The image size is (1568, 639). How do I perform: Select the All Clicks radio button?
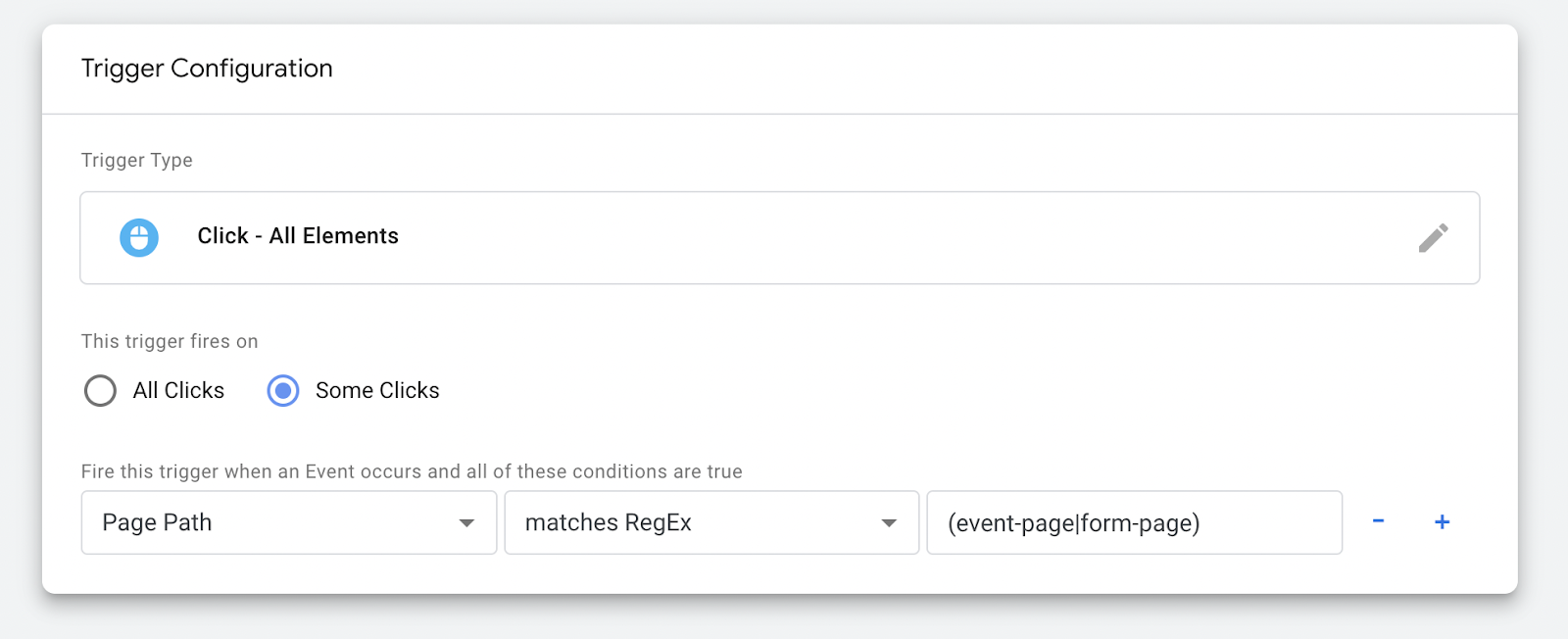click(100, 390)
